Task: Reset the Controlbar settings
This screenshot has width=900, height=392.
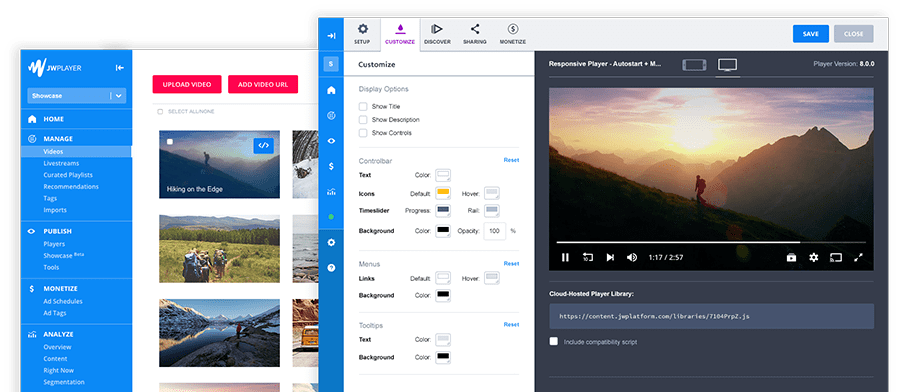Action: (x=511, y=160)
